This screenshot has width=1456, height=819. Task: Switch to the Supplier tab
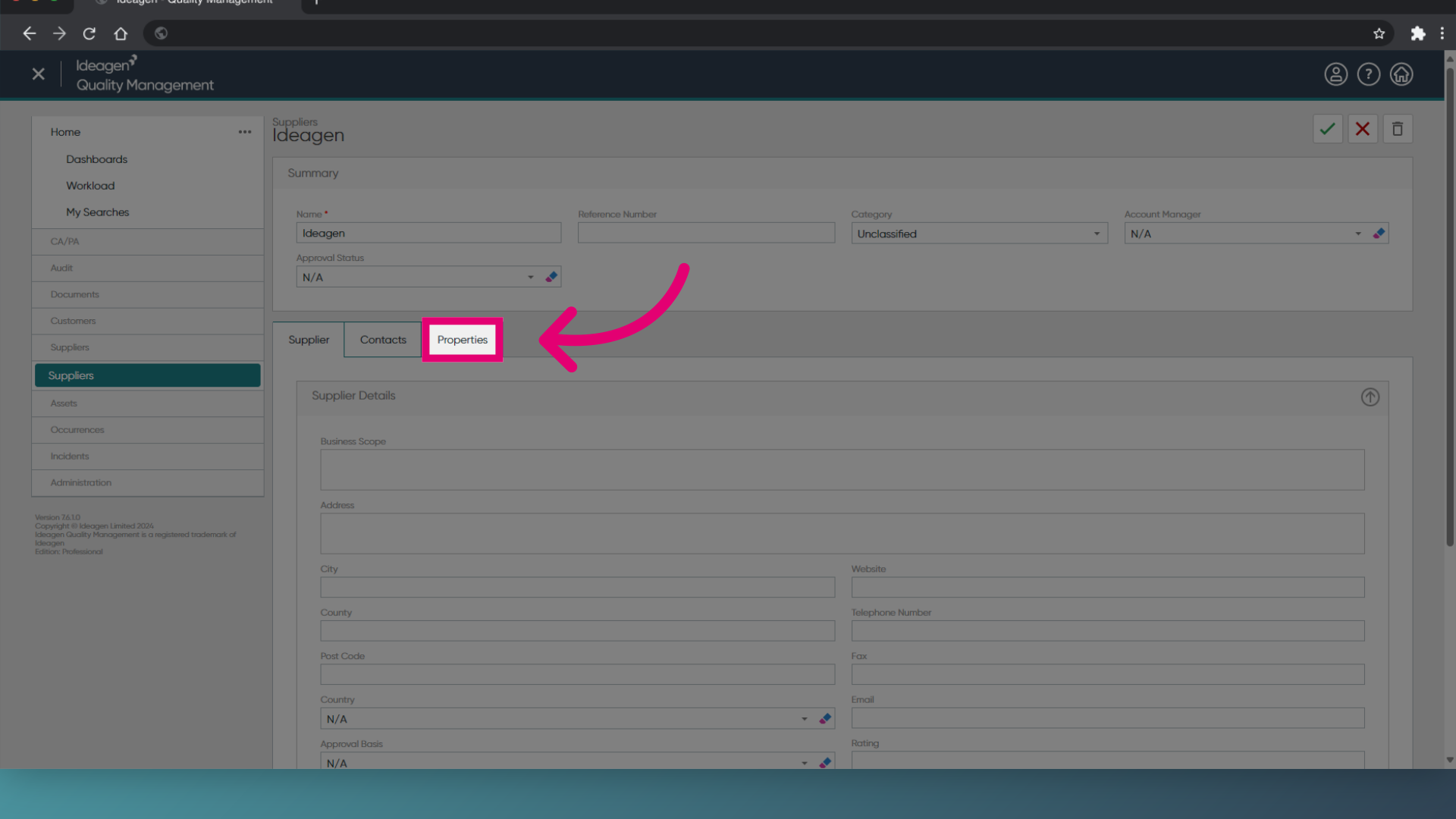[309, 340]
